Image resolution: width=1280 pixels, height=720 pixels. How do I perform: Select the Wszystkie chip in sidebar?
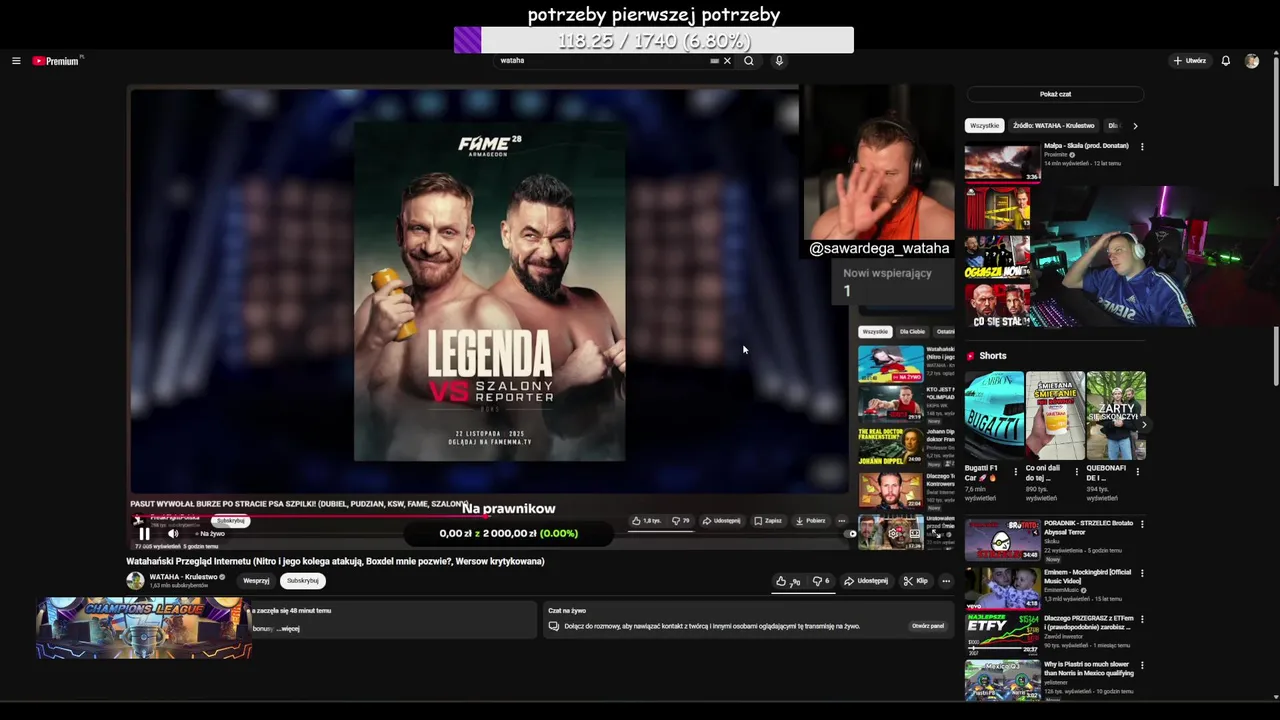click(984, 126)
